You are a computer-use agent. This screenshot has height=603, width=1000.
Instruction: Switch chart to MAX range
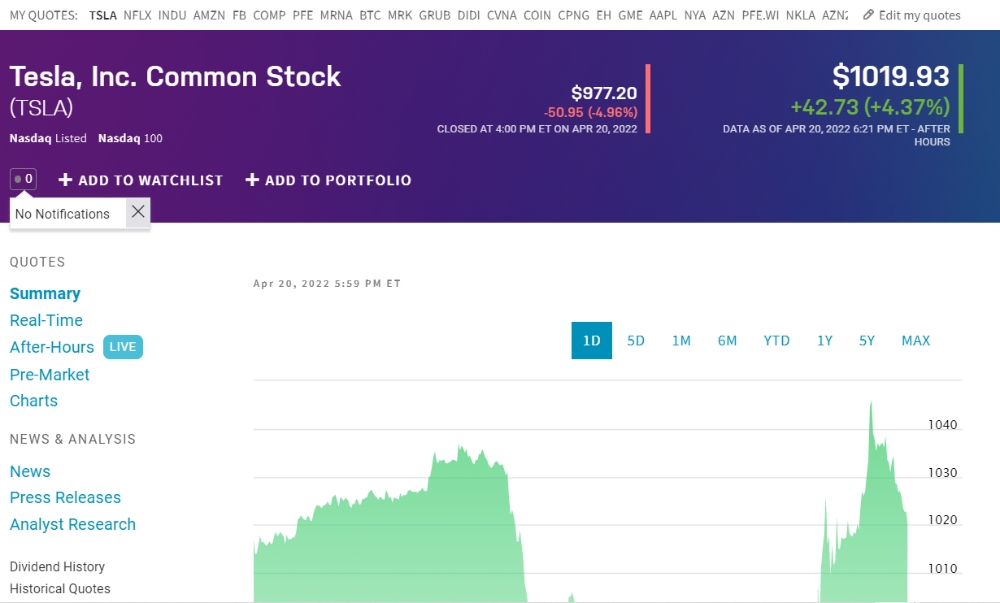[916, 340]
